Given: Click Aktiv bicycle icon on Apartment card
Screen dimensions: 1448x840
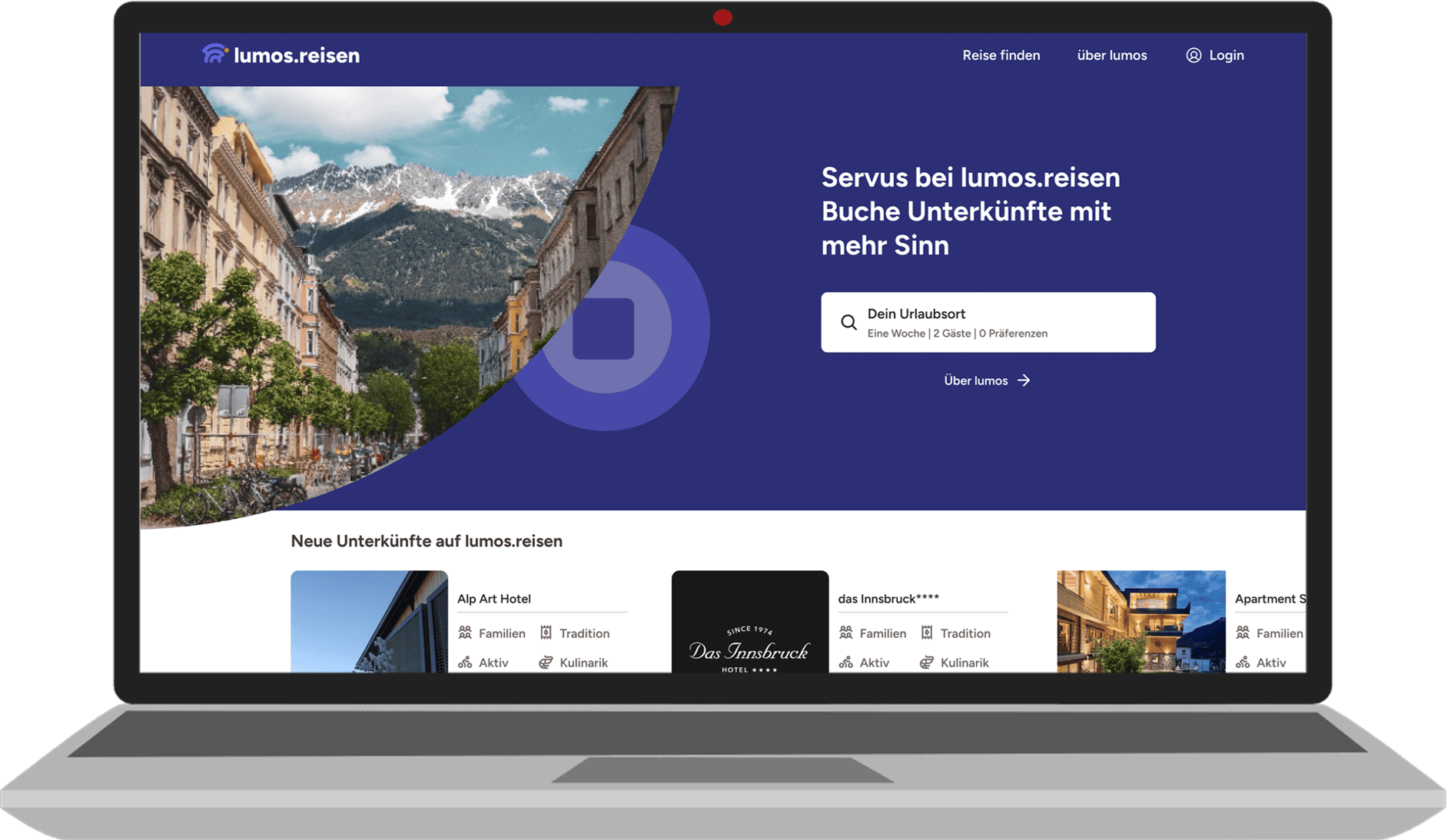Looking at the screenshot, I should point(1243,662).
